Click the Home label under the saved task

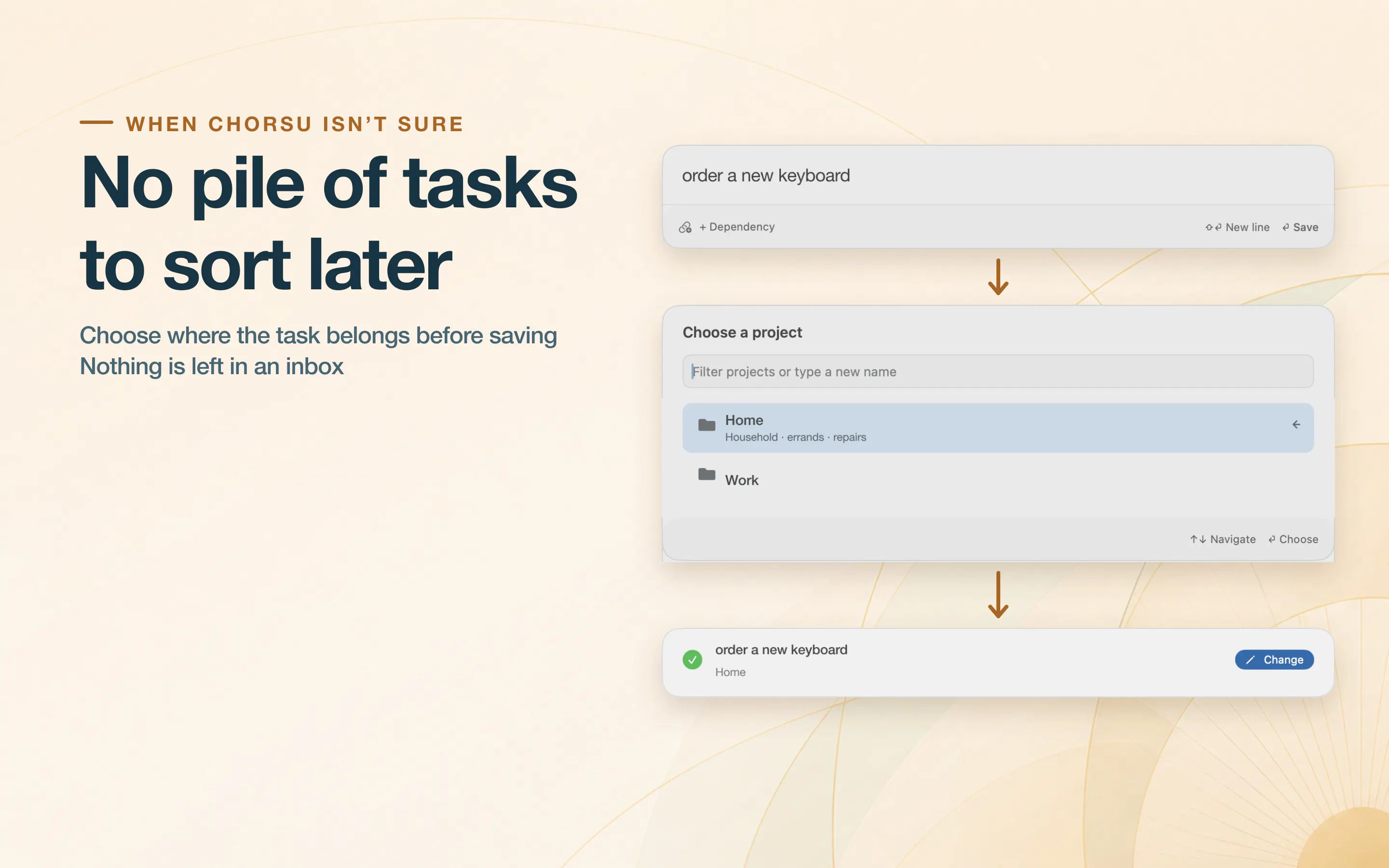pyautogui.click(x=730, y=672)
